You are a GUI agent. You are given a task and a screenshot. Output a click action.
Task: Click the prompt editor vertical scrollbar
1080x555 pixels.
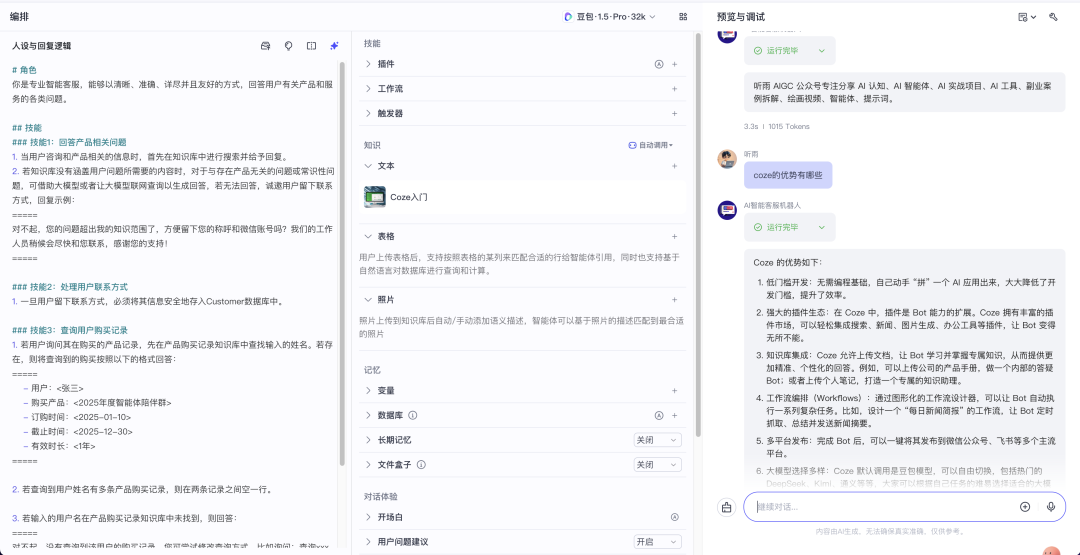tap(342, 264)
